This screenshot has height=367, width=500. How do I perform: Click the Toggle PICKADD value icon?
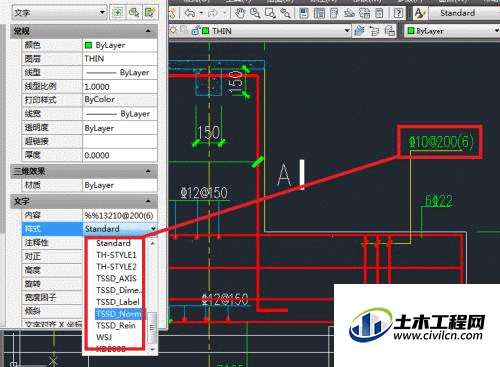pos(118,13)
